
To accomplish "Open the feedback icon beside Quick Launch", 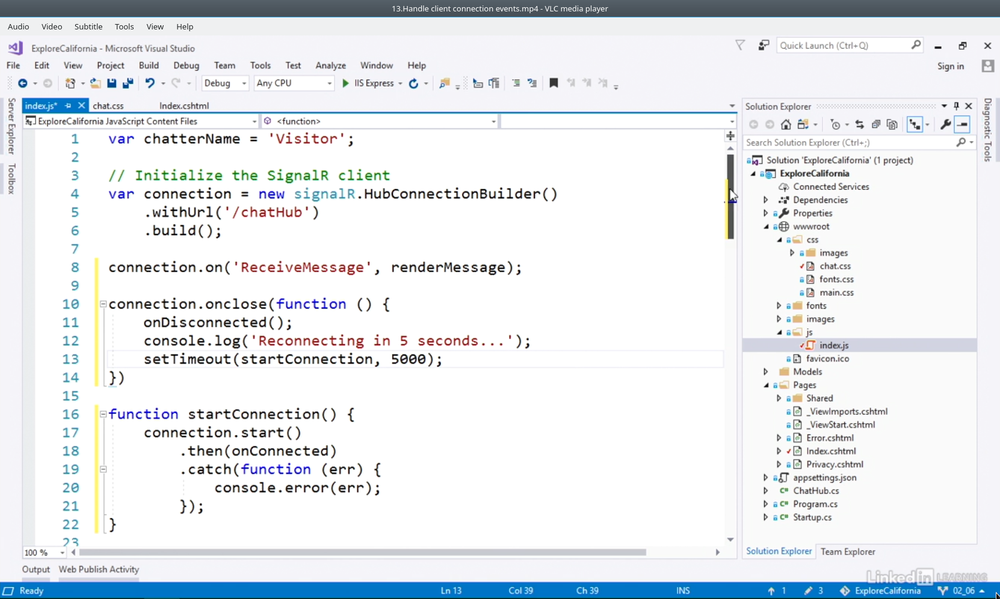I will point(763,45).
